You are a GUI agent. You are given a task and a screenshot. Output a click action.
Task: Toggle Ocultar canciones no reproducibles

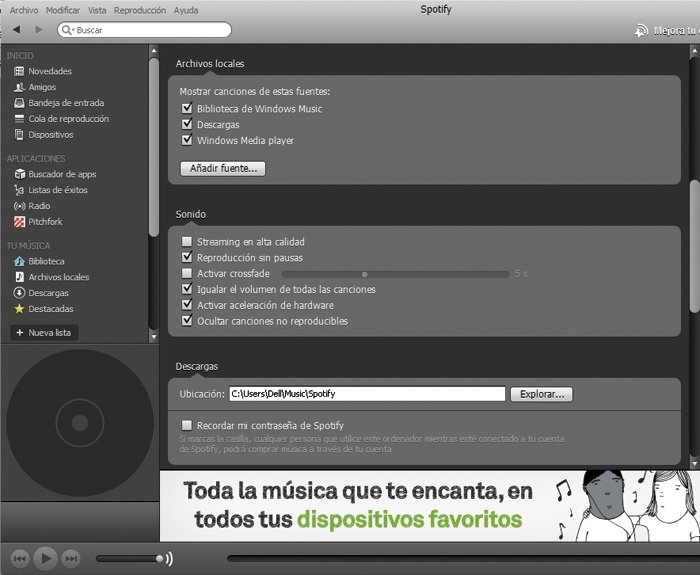pyautogui.click(x=187, y=321)
